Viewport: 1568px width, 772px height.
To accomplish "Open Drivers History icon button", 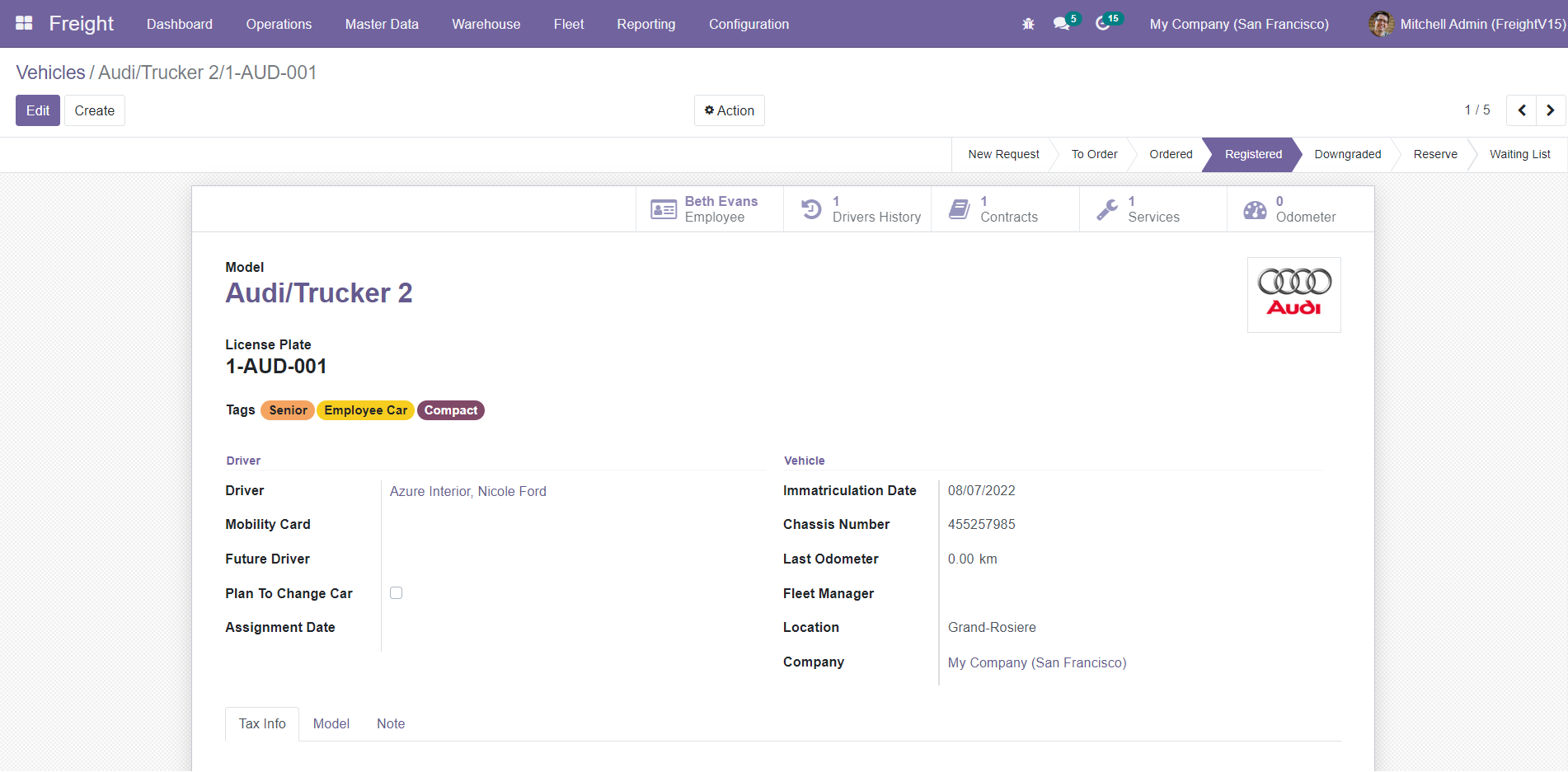I will (811, 209).
